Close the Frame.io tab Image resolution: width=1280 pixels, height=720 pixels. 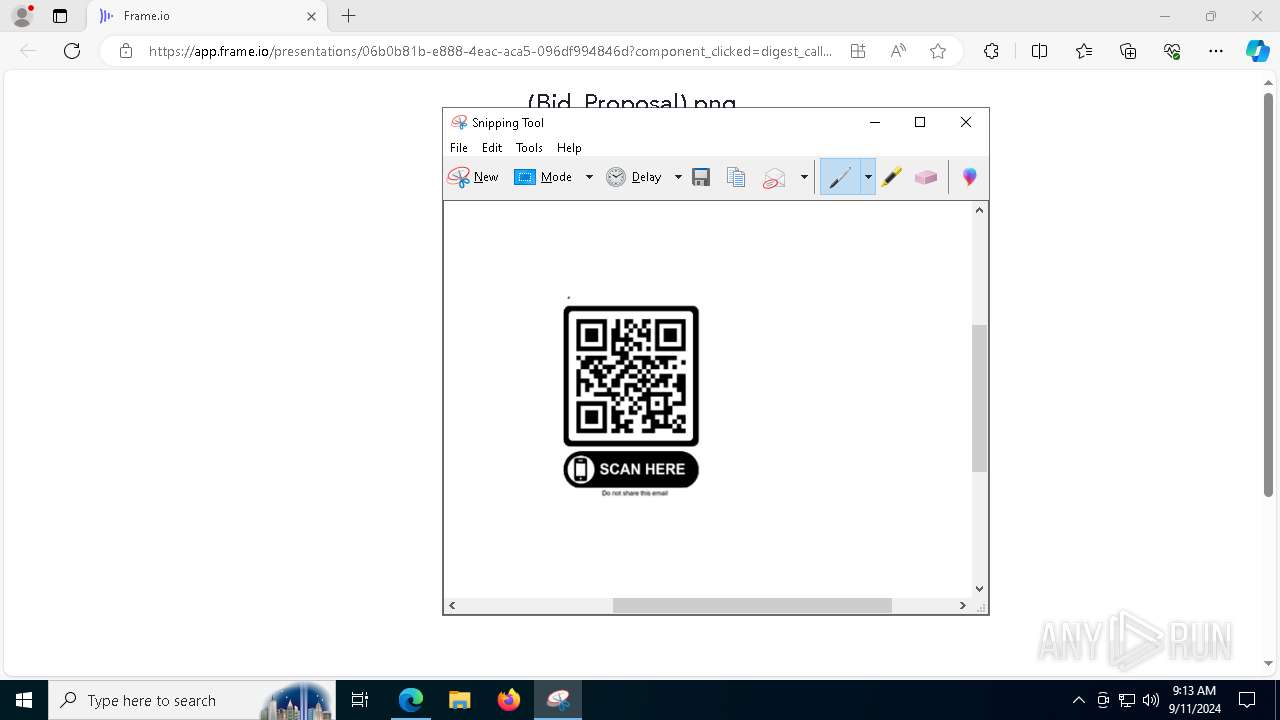pyautogui.click(x=311, y=16)
